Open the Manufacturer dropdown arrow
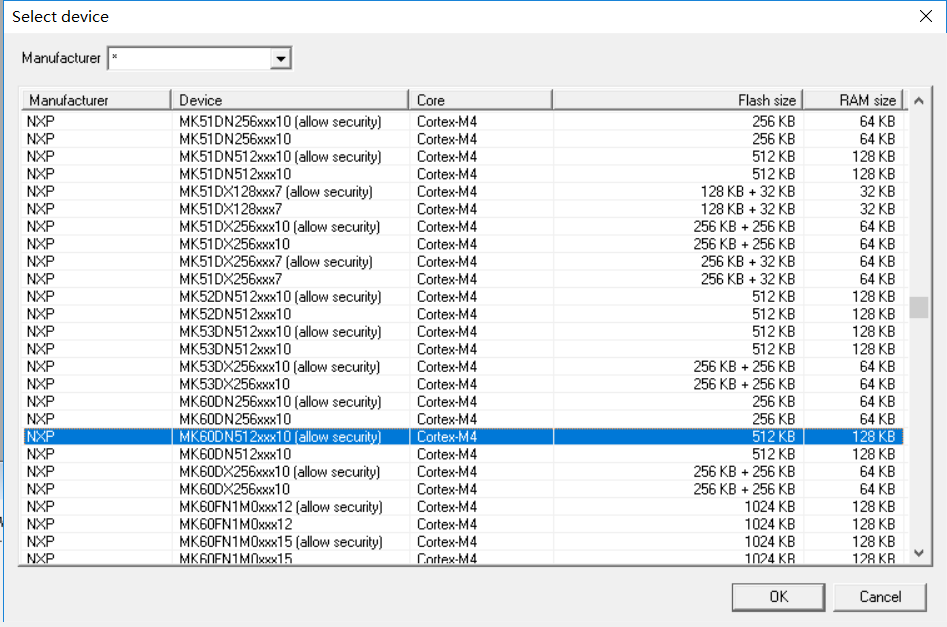Screen dimensions: 947x627 point(280,59)
